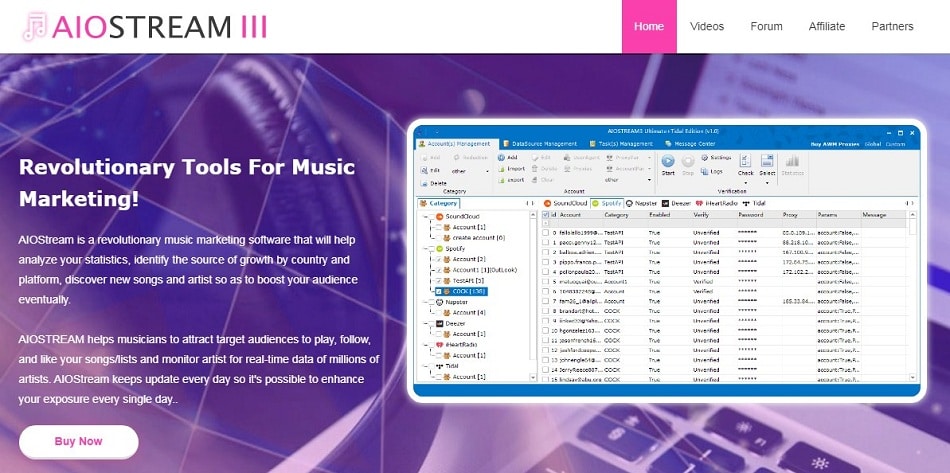The image size is (950, 473).
Task: Open the Partners page
Action: [x=892, y=27]
